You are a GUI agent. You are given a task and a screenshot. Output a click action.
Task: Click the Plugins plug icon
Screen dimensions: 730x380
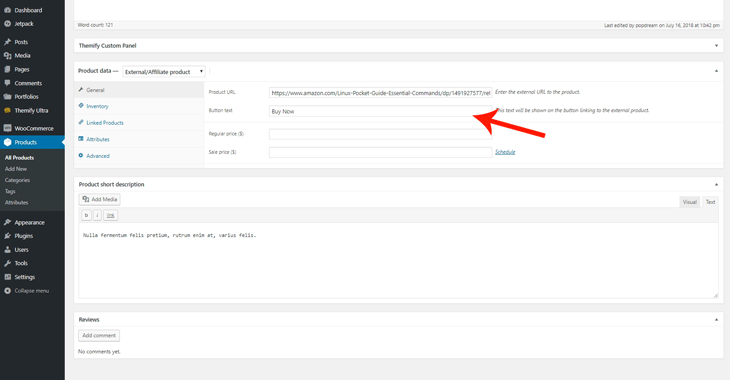pos(7,236)
